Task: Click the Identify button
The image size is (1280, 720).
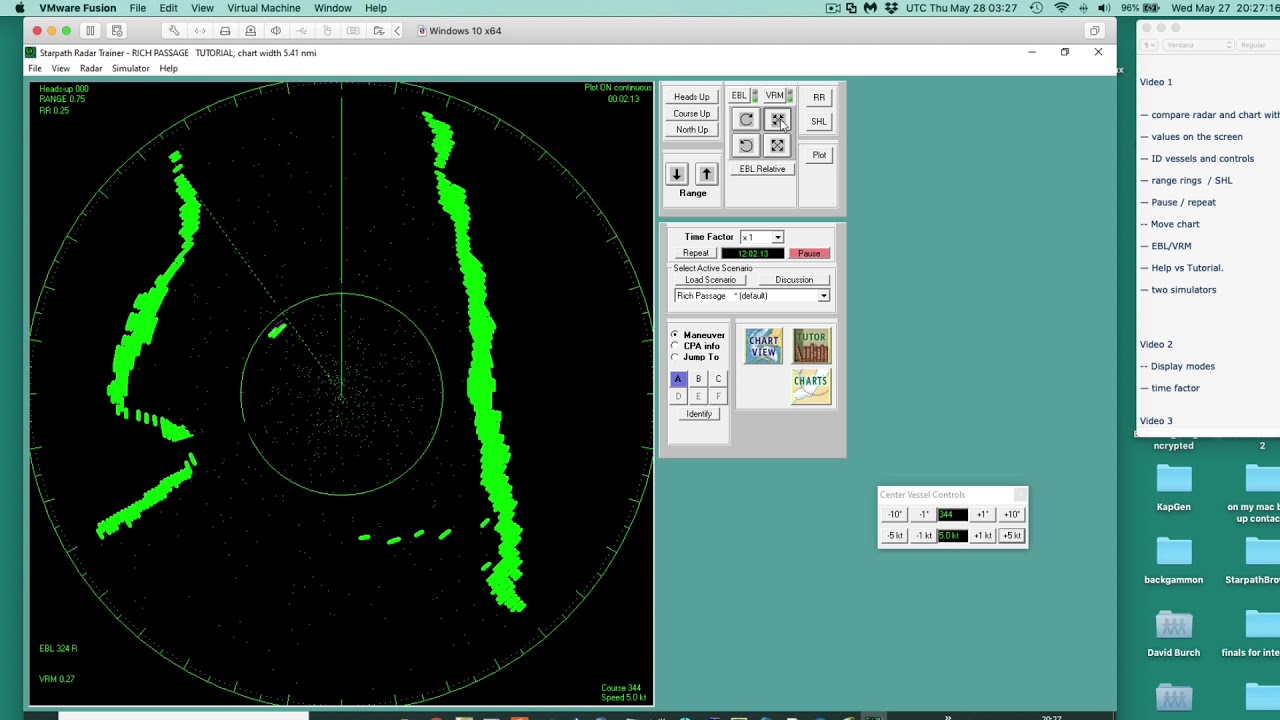Action: point(699,414)
